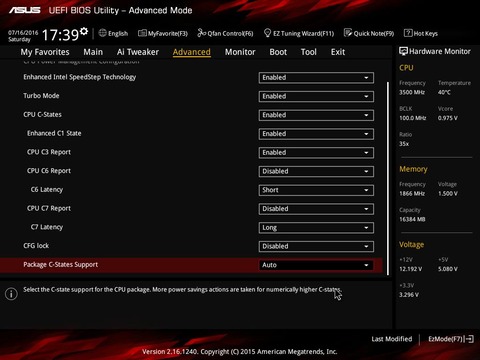Viewport: 480px width, 360px height.
Task: Select the Package C-States Support label
Action: click(61, 265)
